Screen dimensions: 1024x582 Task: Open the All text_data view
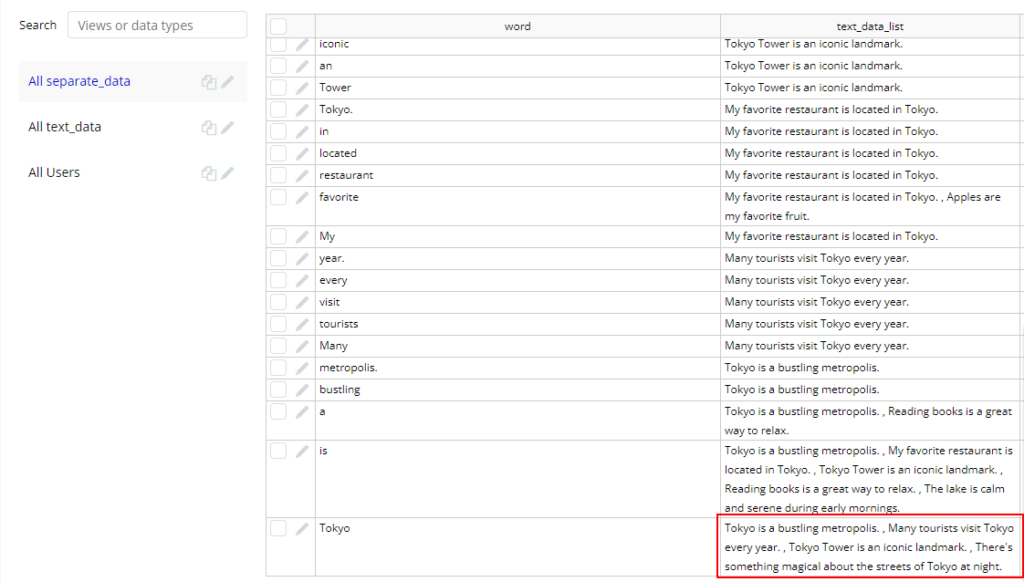point(65,127)
